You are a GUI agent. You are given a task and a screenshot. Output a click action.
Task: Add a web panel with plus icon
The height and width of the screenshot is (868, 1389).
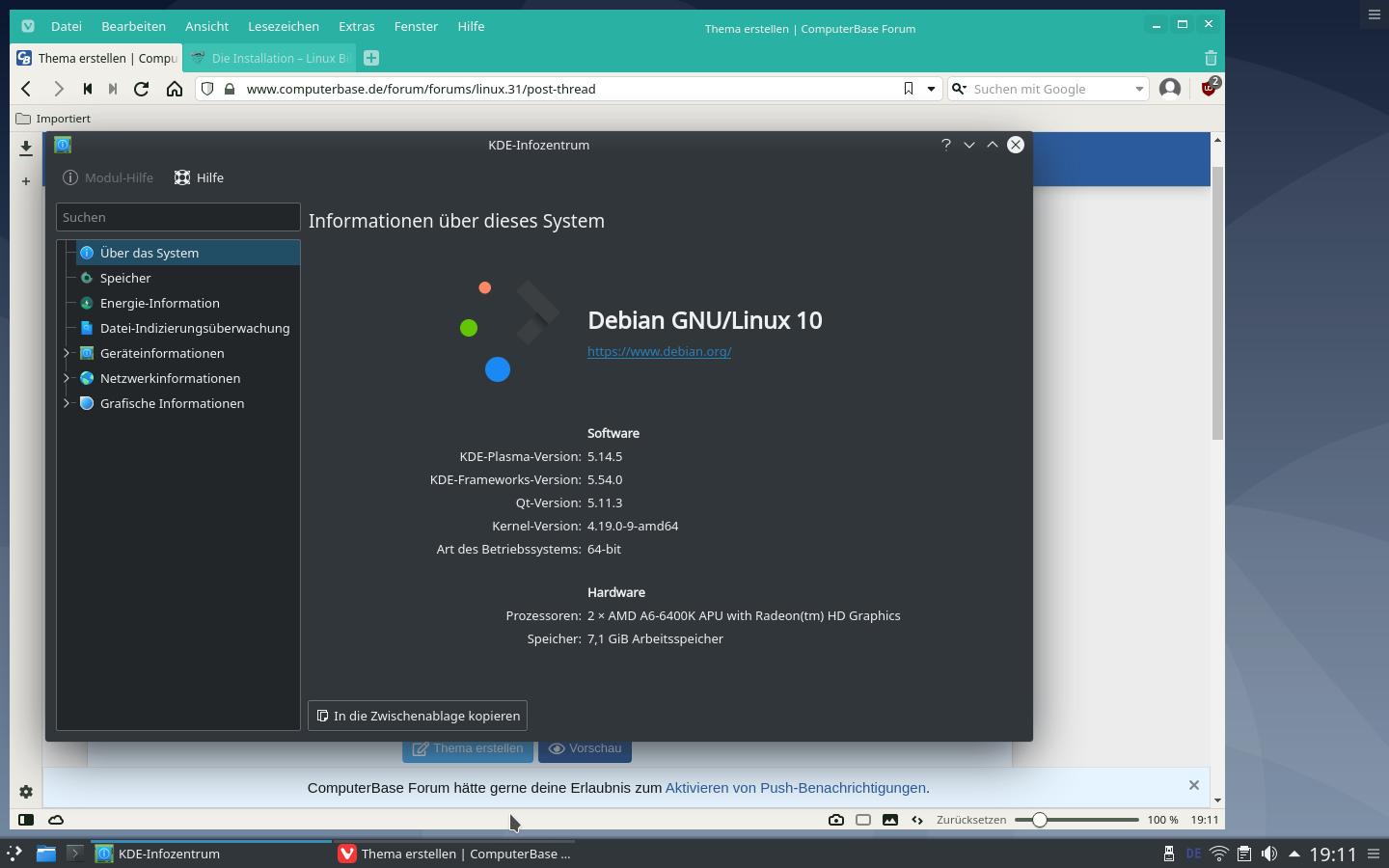pyautogui.click(x=26, y=181)
